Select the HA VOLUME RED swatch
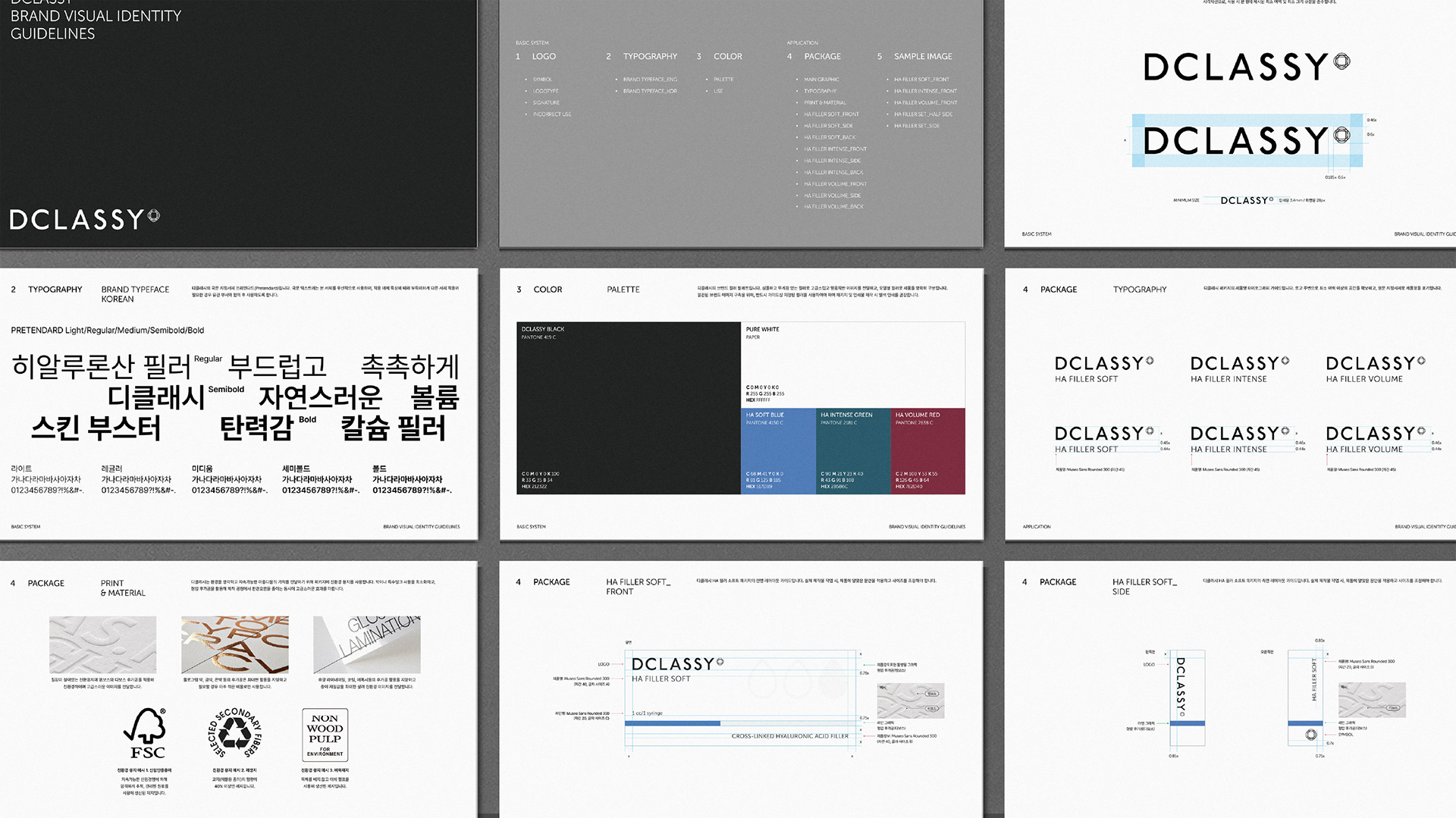The image size is (1456, 818). tap(928, 451)
